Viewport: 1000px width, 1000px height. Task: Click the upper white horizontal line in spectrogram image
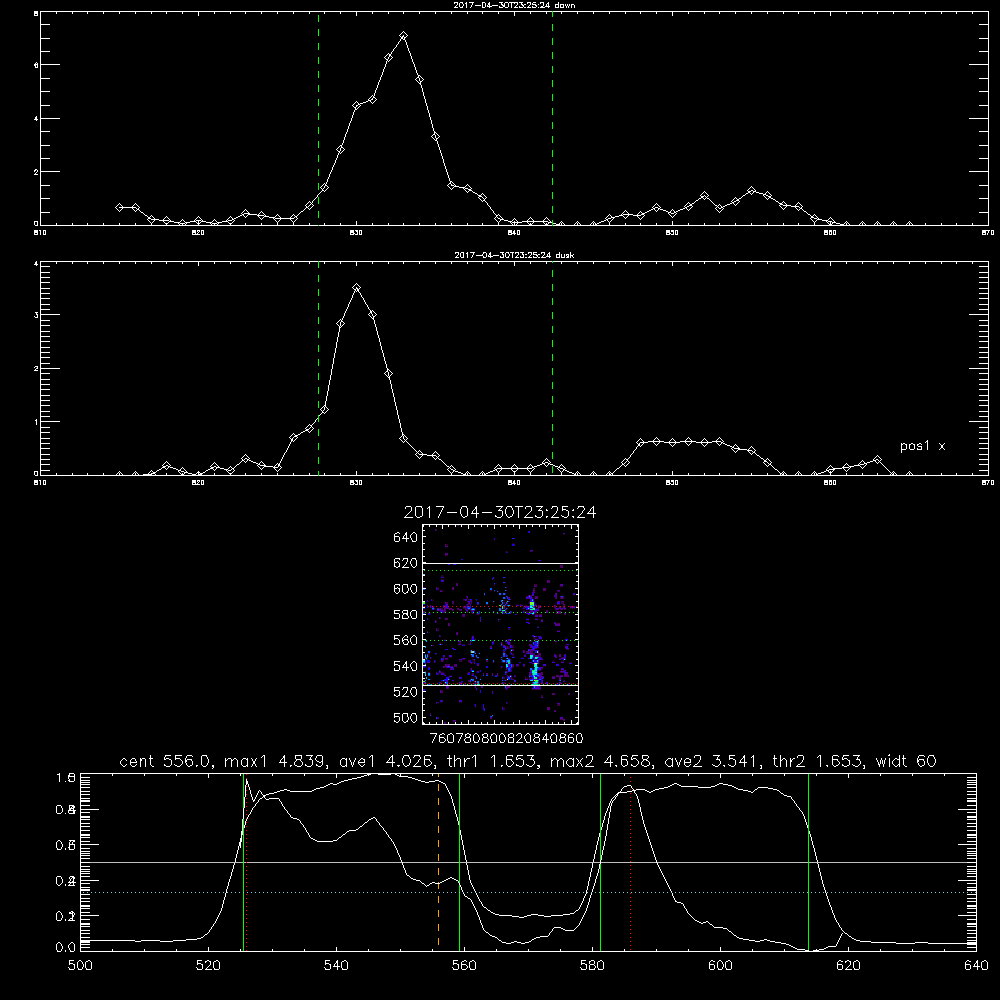click(x=500, y=563)
